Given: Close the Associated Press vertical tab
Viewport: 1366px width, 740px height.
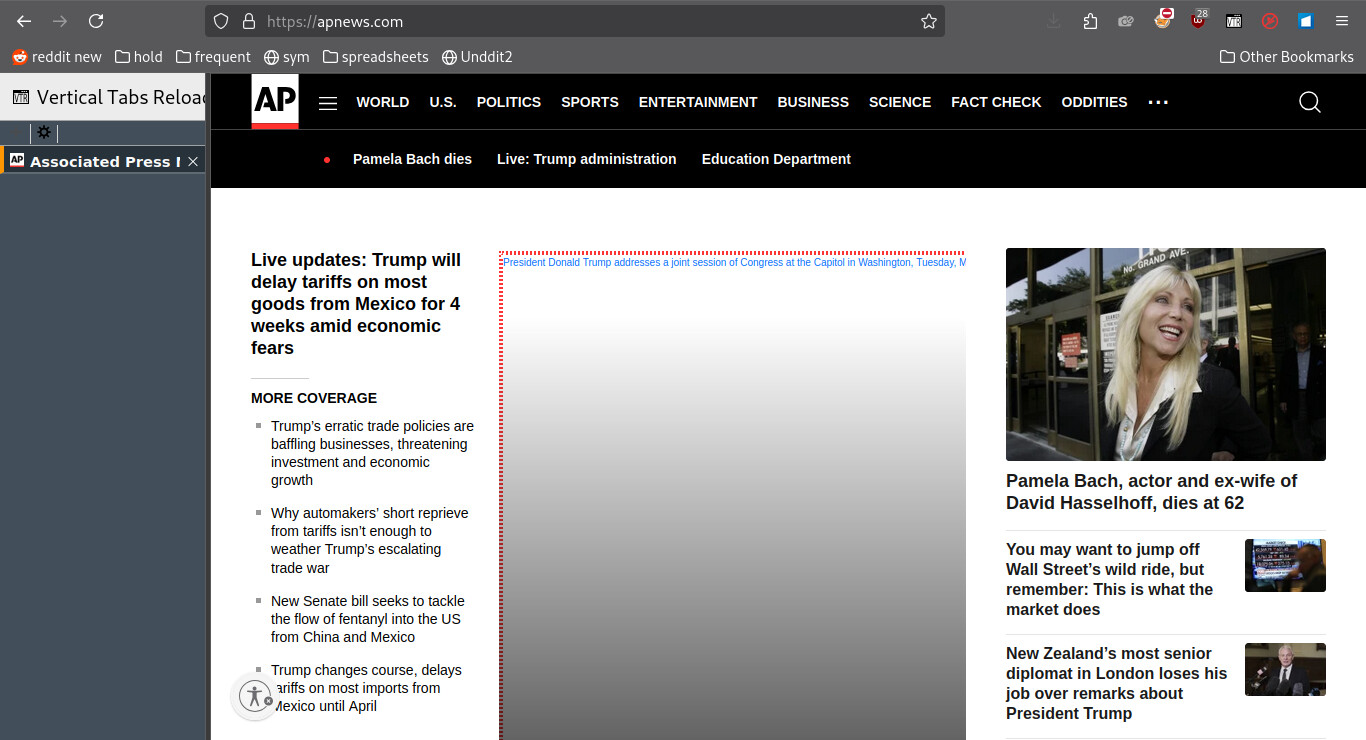Looking at the screenshot, I should point(193,161).
